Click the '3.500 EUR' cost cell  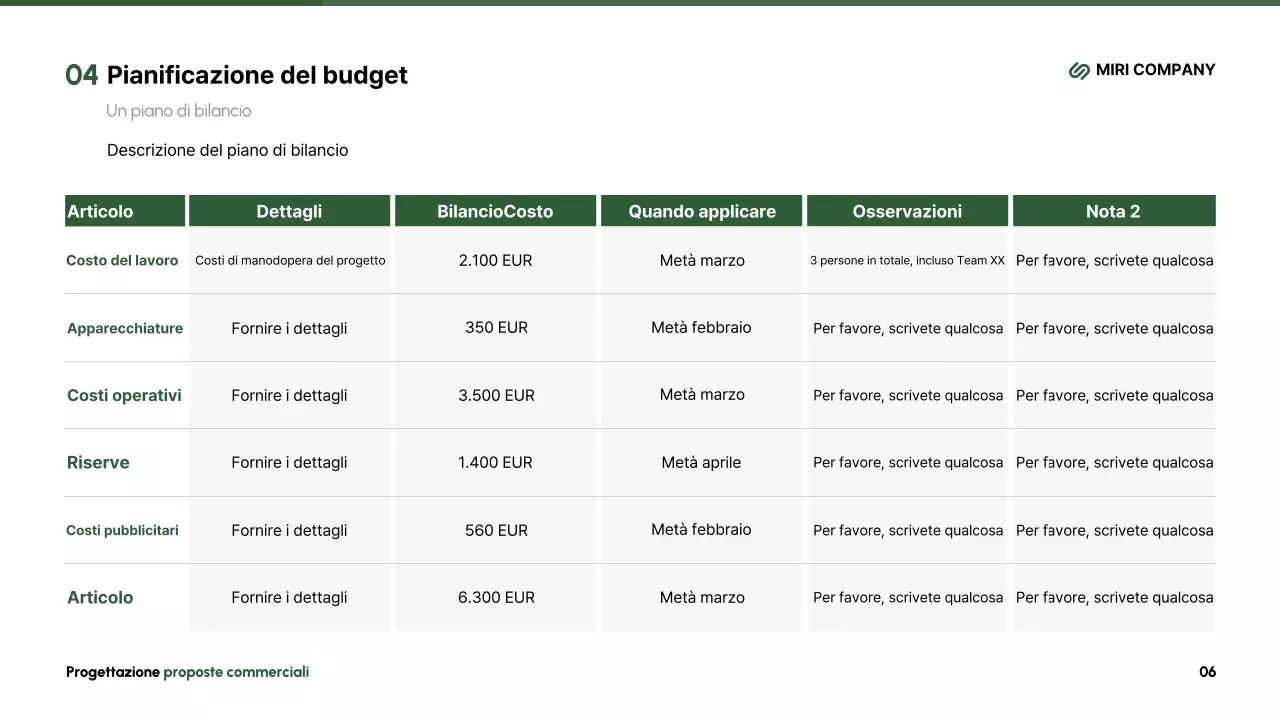click(496, 395)
